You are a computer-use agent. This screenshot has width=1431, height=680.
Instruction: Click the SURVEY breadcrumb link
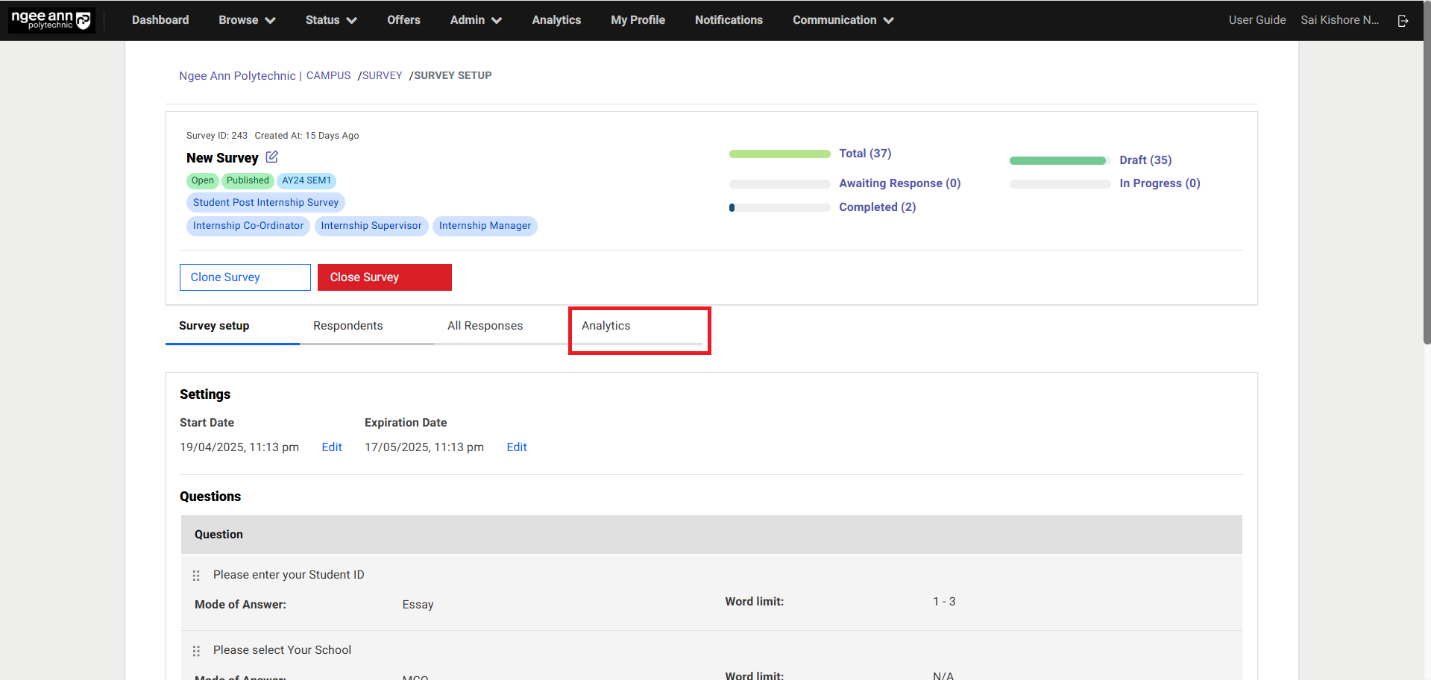coord(382,76)
